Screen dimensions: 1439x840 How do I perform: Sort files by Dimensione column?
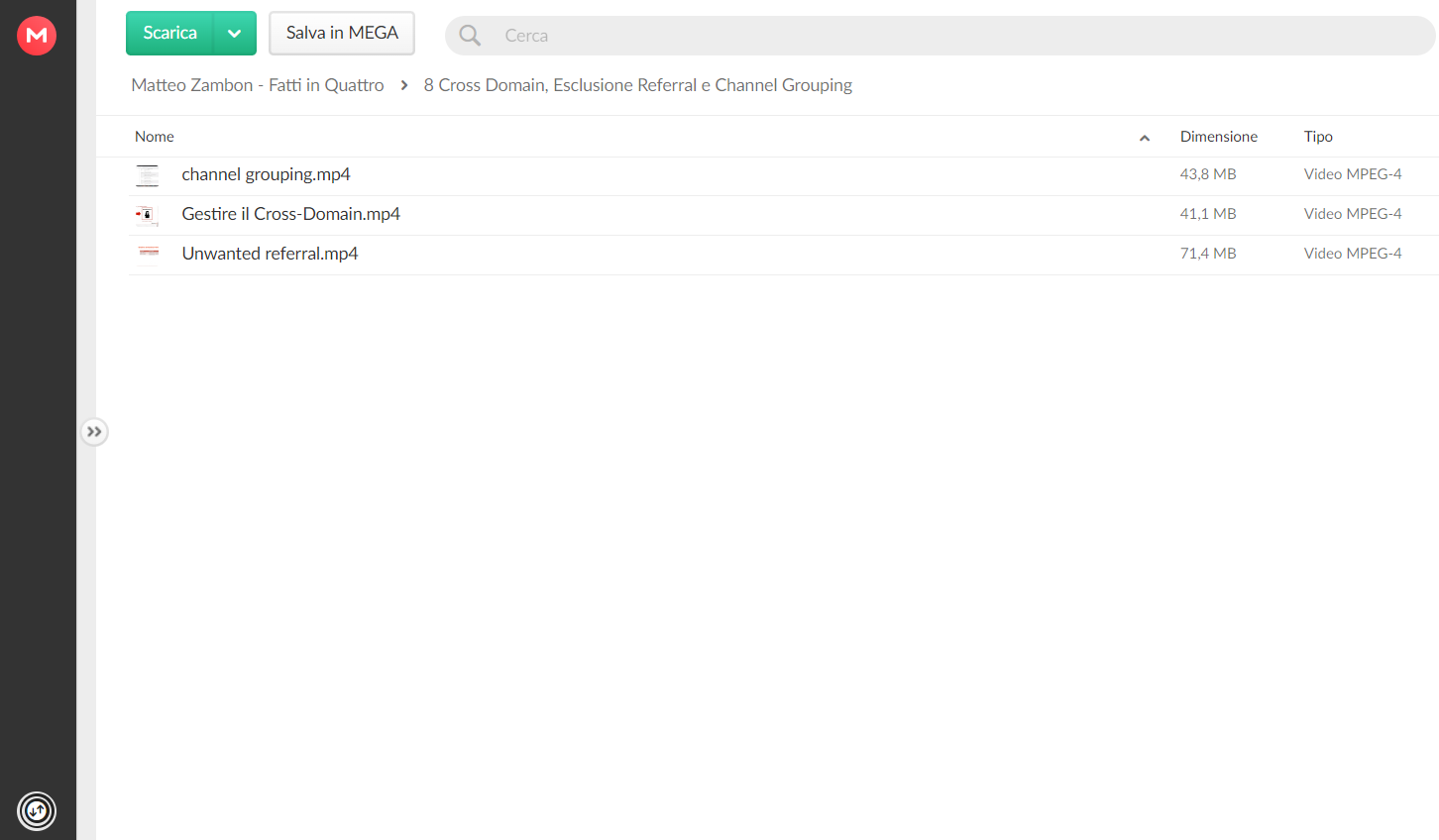(x=1219, y=137)
